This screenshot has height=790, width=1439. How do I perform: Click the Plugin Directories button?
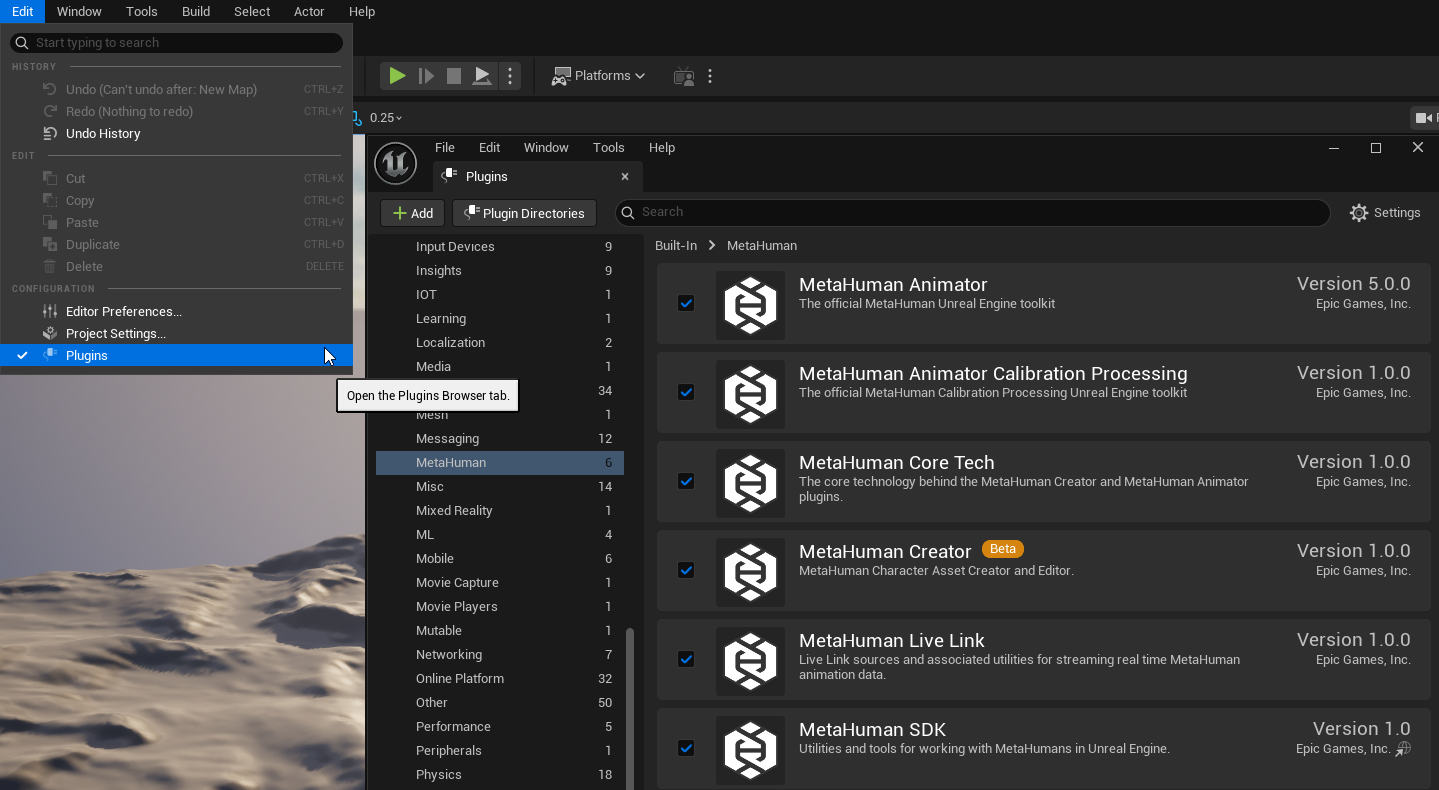524,213
